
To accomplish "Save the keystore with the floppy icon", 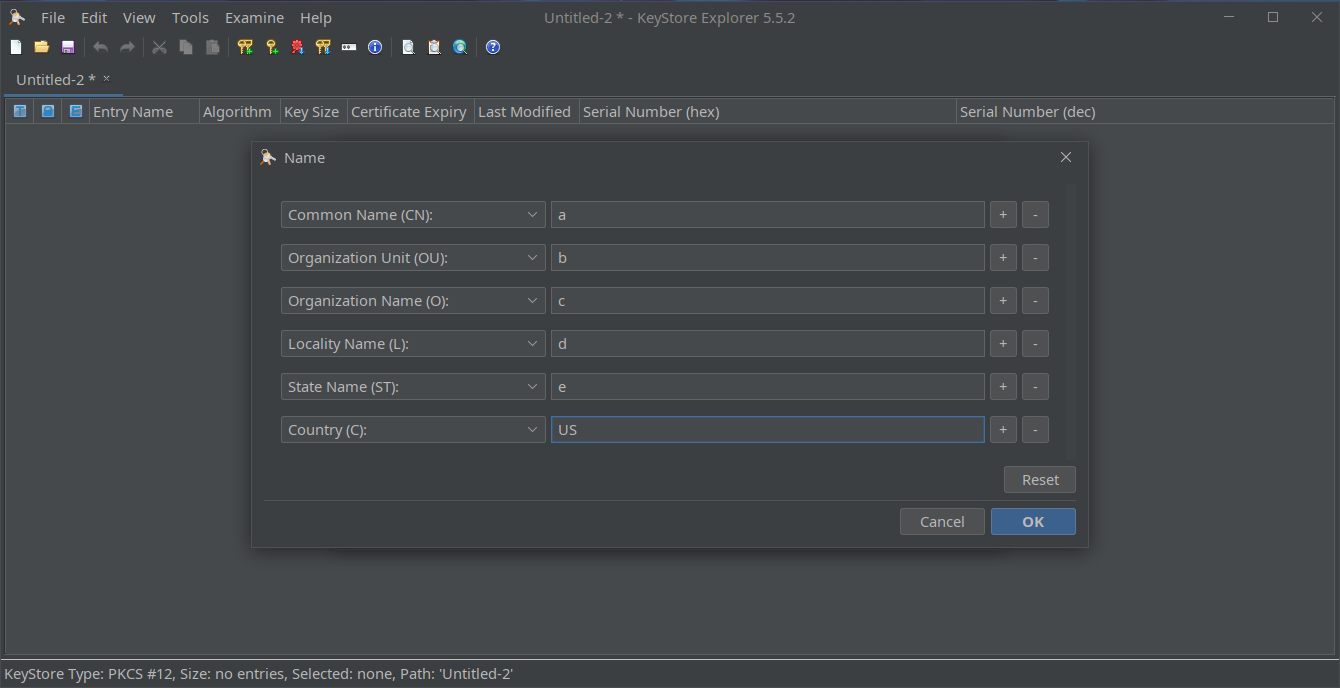I will (x=68, y=47).
